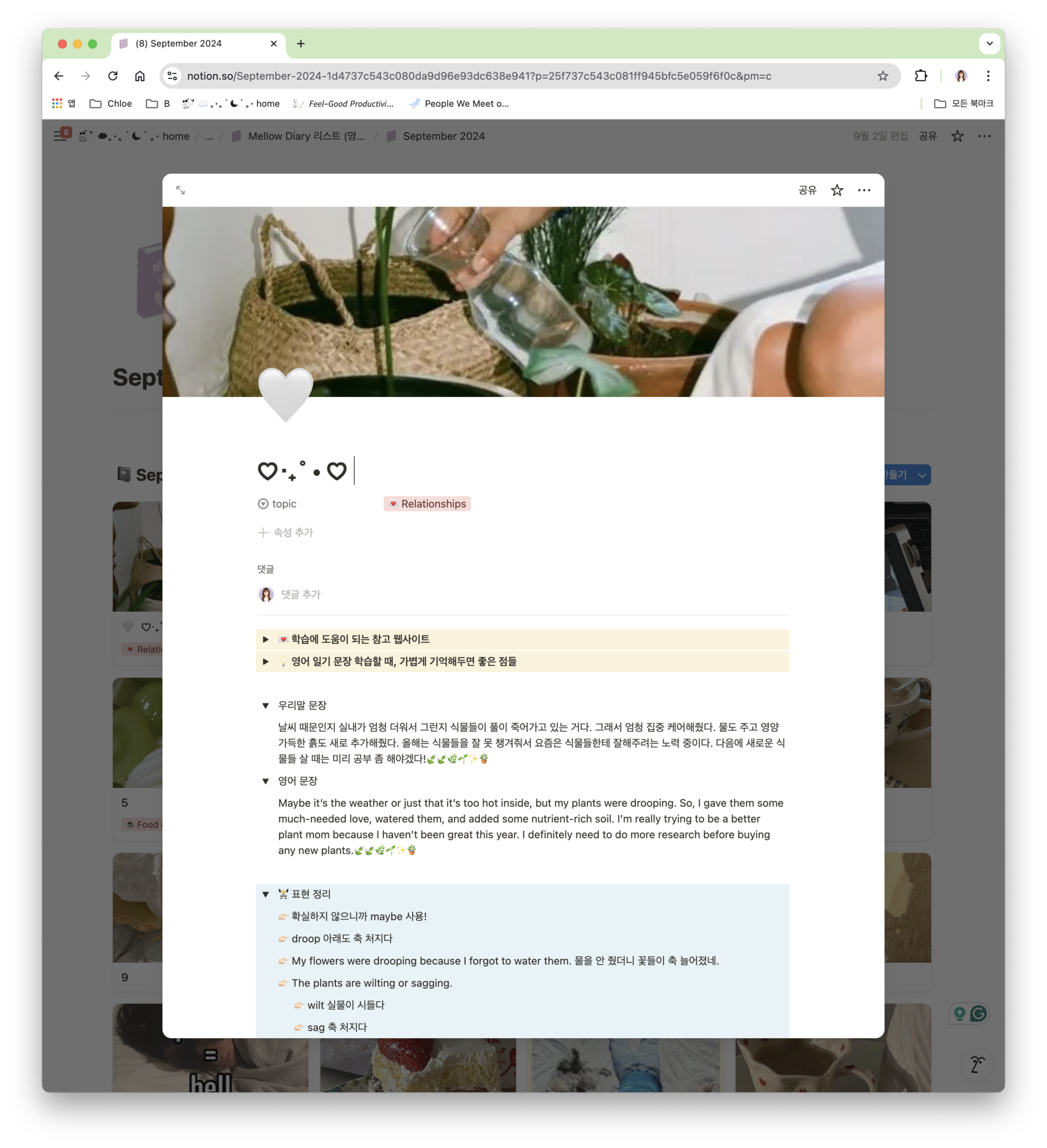Viewport: 1047px width, 1148px height.
Task: Collapse the 표현 정리 toggle block
Action: click(x=266, y=894)
